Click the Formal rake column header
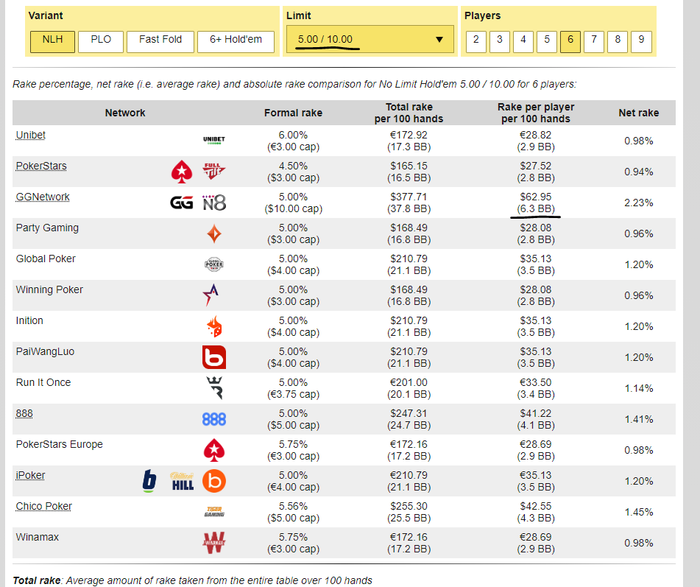700x587 pixels. pos(293,113)
